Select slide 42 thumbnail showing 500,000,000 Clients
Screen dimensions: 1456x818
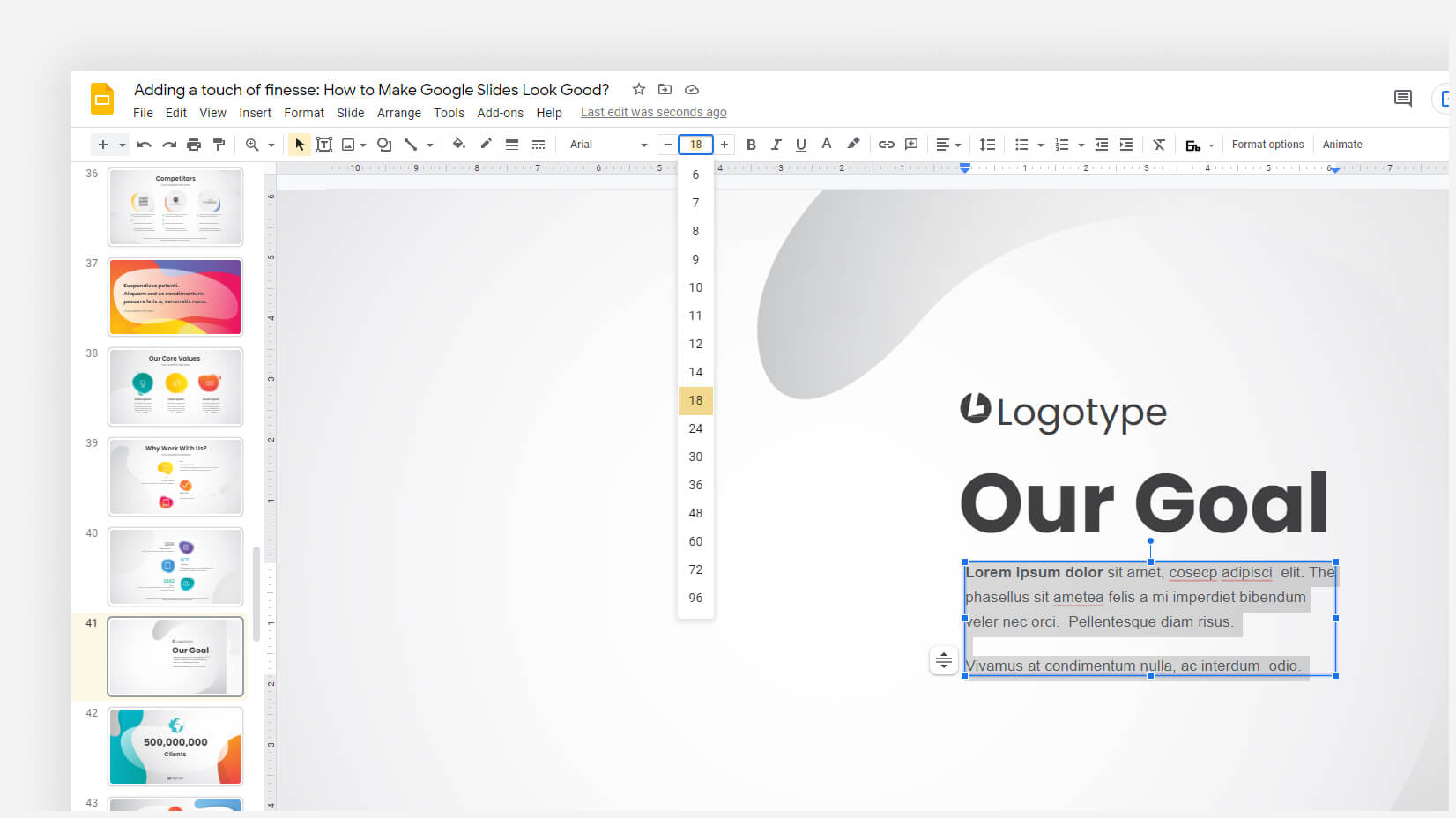tap(175, 746)
